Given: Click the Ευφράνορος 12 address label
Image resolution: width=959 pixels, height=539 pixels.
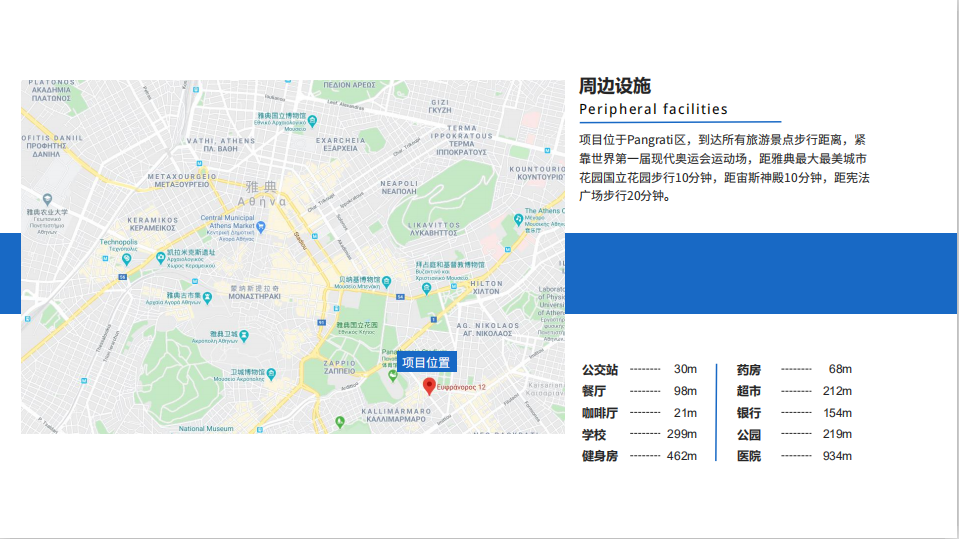Looking at the screenshot, I should [x=461, y=387].
